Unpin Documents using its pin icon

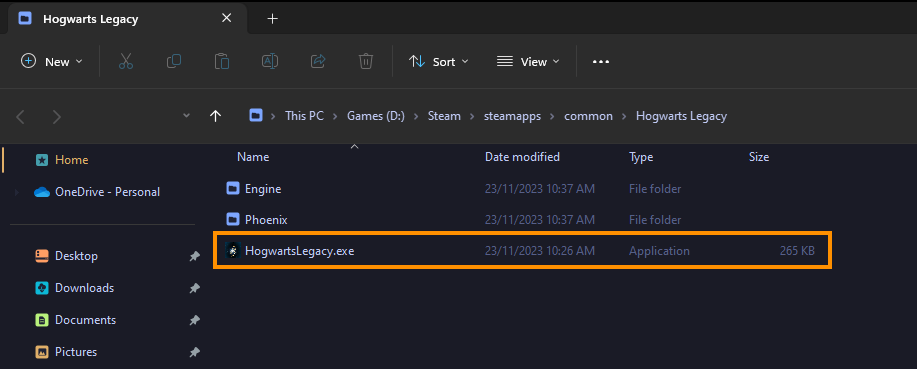[194, 320]
